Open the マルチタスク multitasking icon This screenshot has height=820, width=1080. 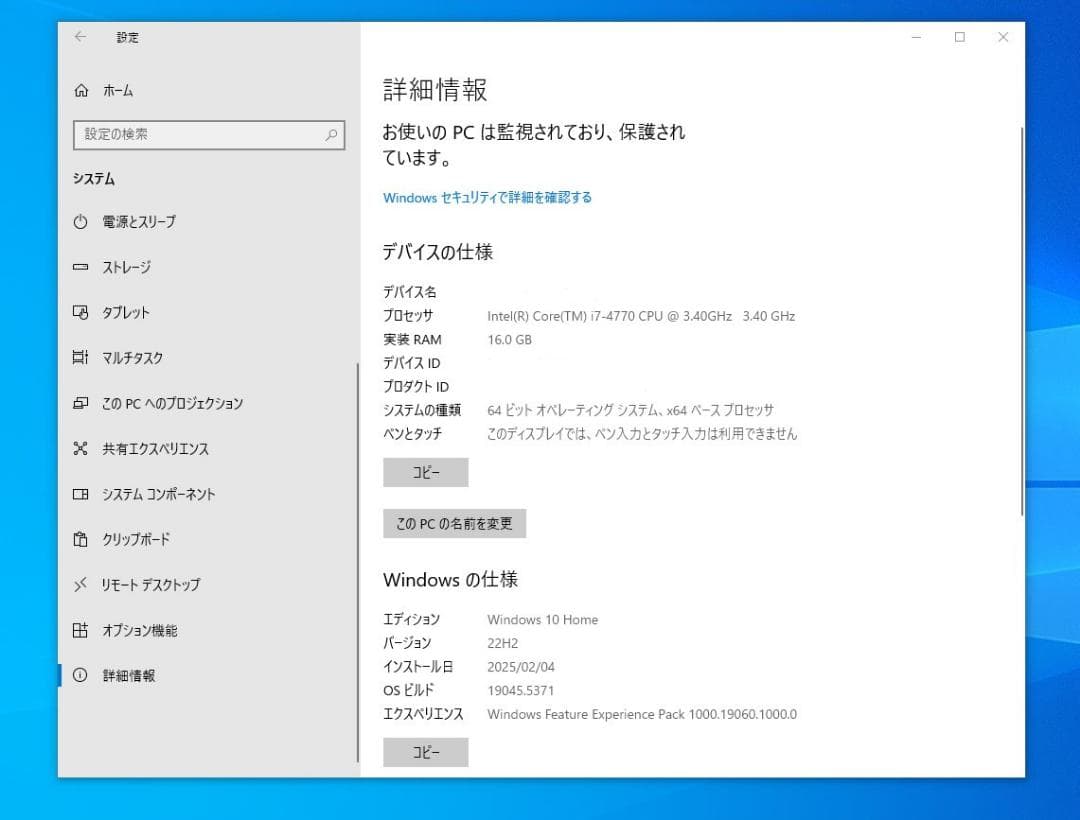(81, 357)
